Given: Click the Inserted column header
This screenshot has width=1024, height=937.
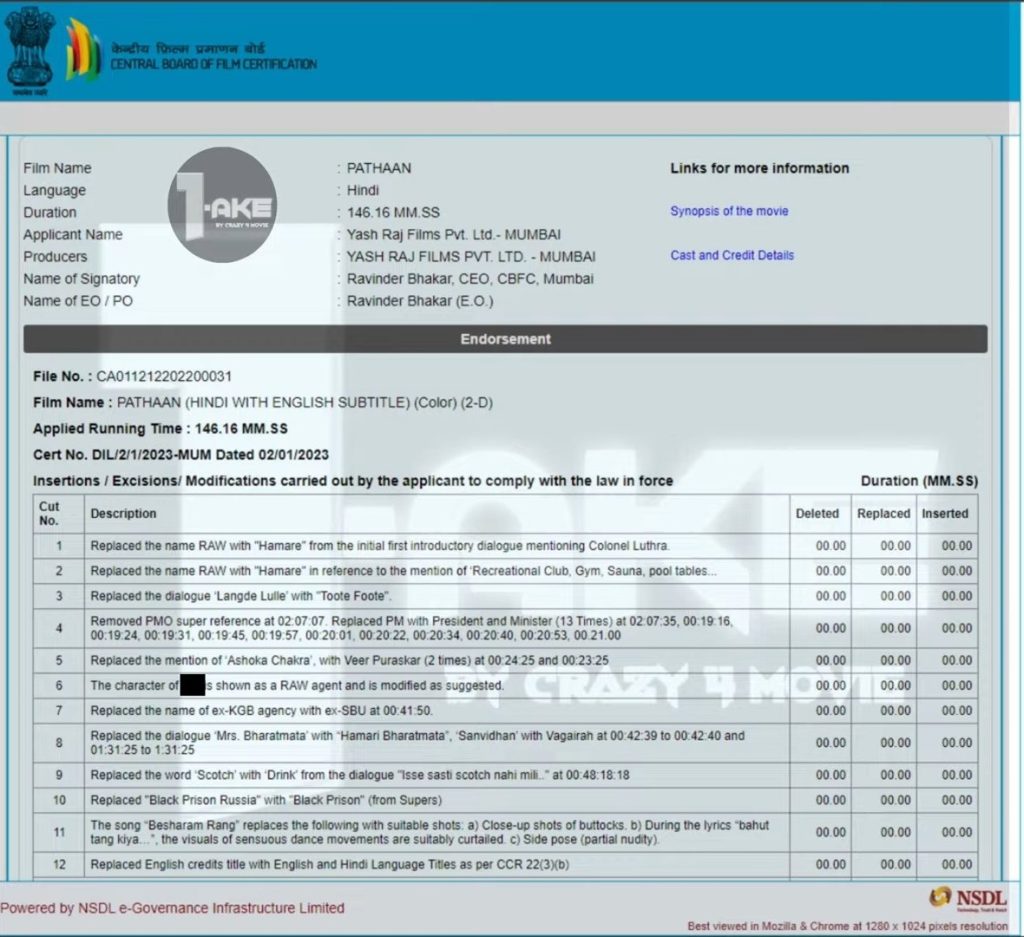Looking at the screenshot, I should [945, 513].
